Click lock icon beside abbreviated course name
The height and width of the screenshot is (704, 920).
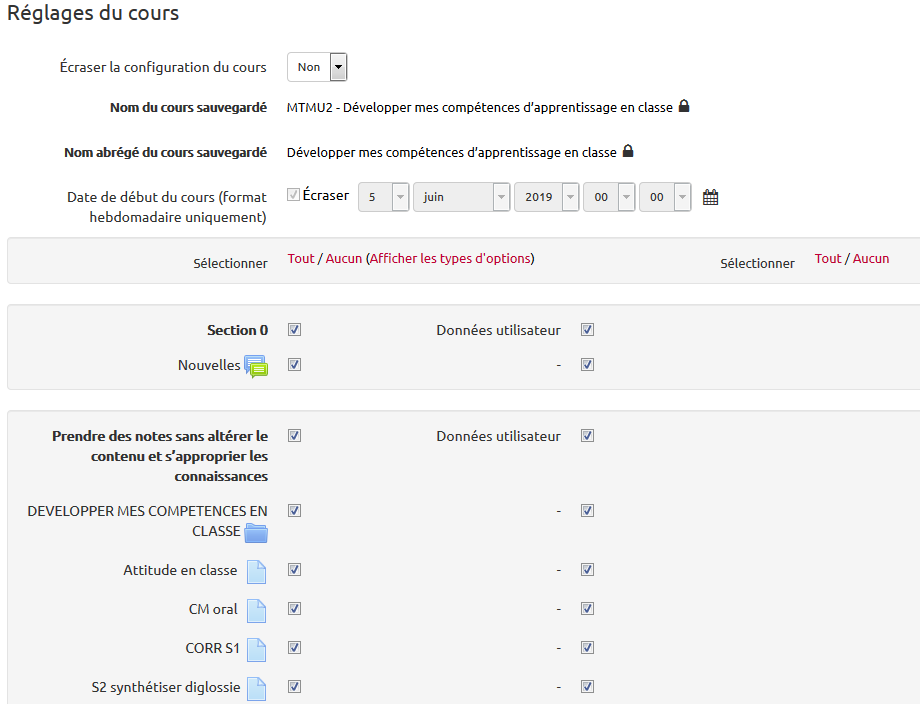pos(628,152)
